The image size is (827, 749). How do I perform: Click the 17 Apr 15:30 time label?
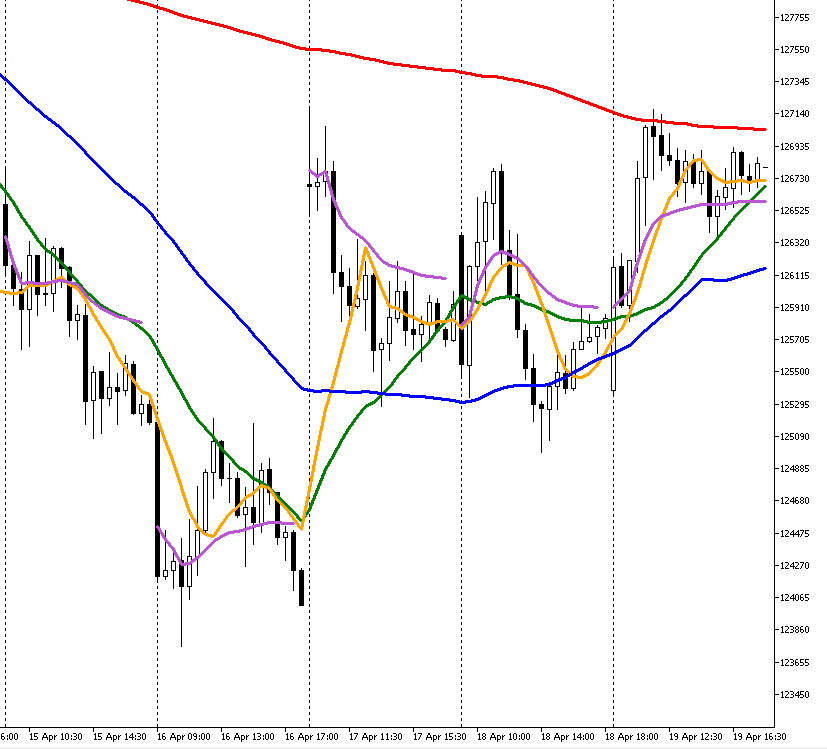tap(439, 737)
